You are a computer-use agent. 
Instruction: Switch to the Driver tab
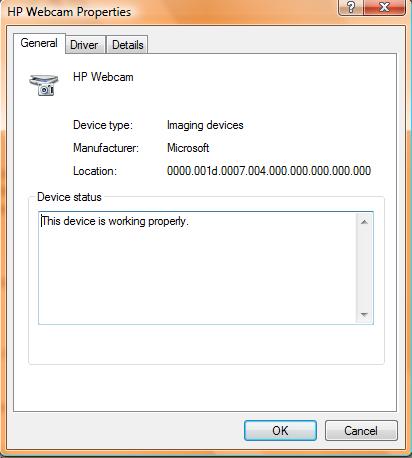pos(85,45)
